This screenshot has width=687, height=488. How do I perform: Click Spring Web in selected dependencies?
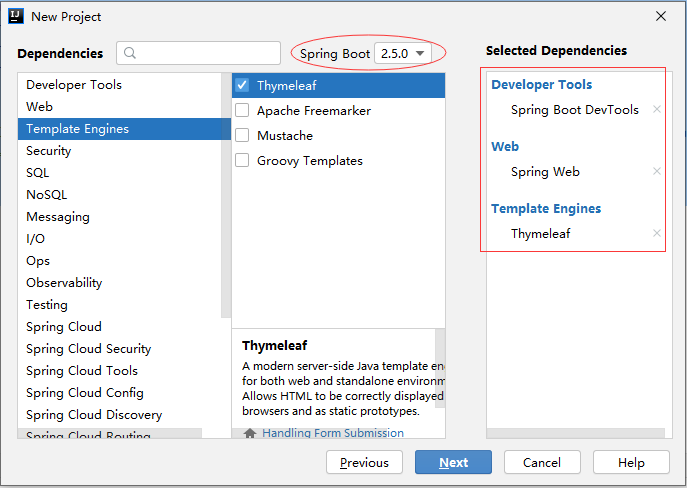pyautogui.click(x=545, y=171)
